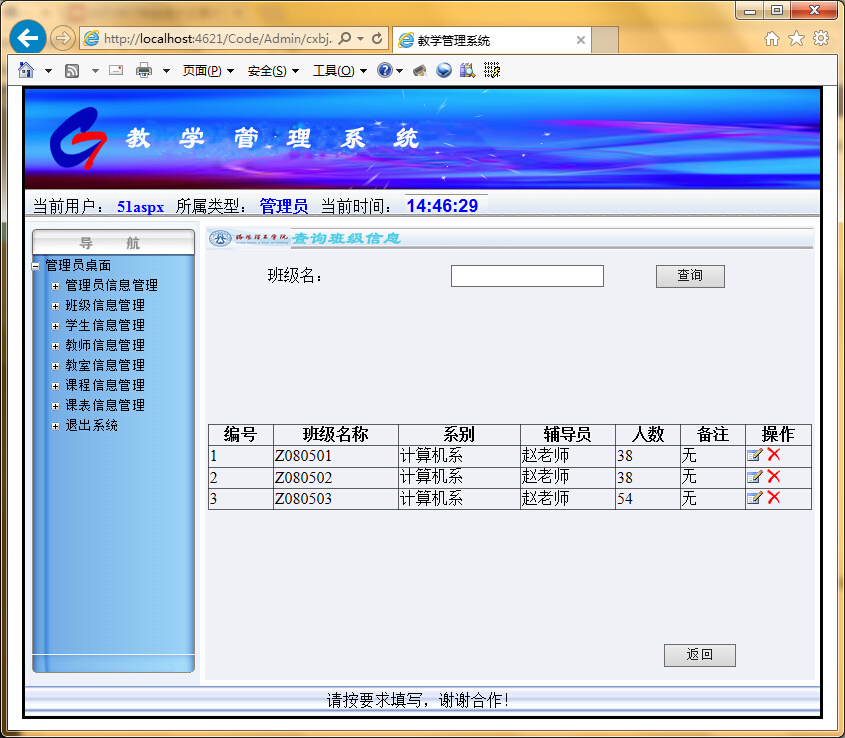Image resolution: width=845 pixels, height=738 pixels.
Task: Delete the Z080502 class row
Action: pyautogui.click(x=774, y=476)
